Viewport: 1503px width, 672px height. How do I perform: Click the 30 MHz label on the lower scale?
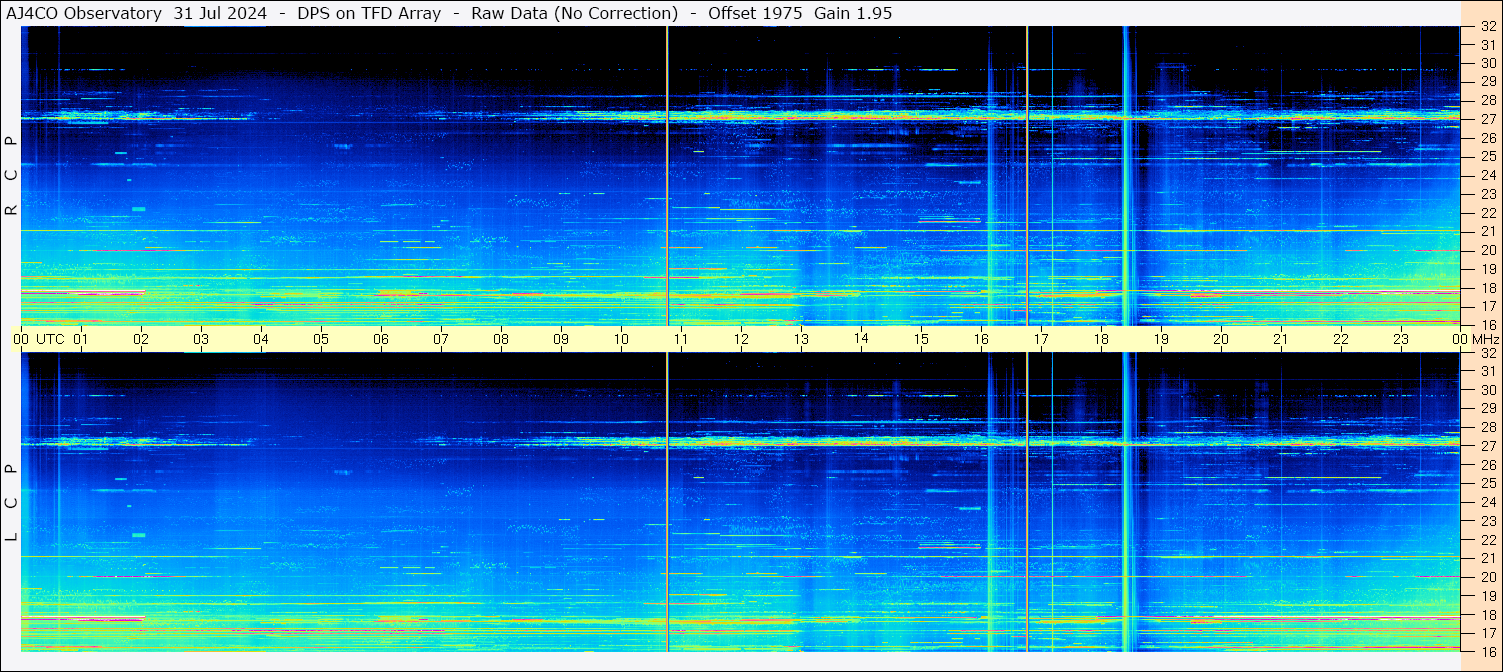click(1487, 390)
